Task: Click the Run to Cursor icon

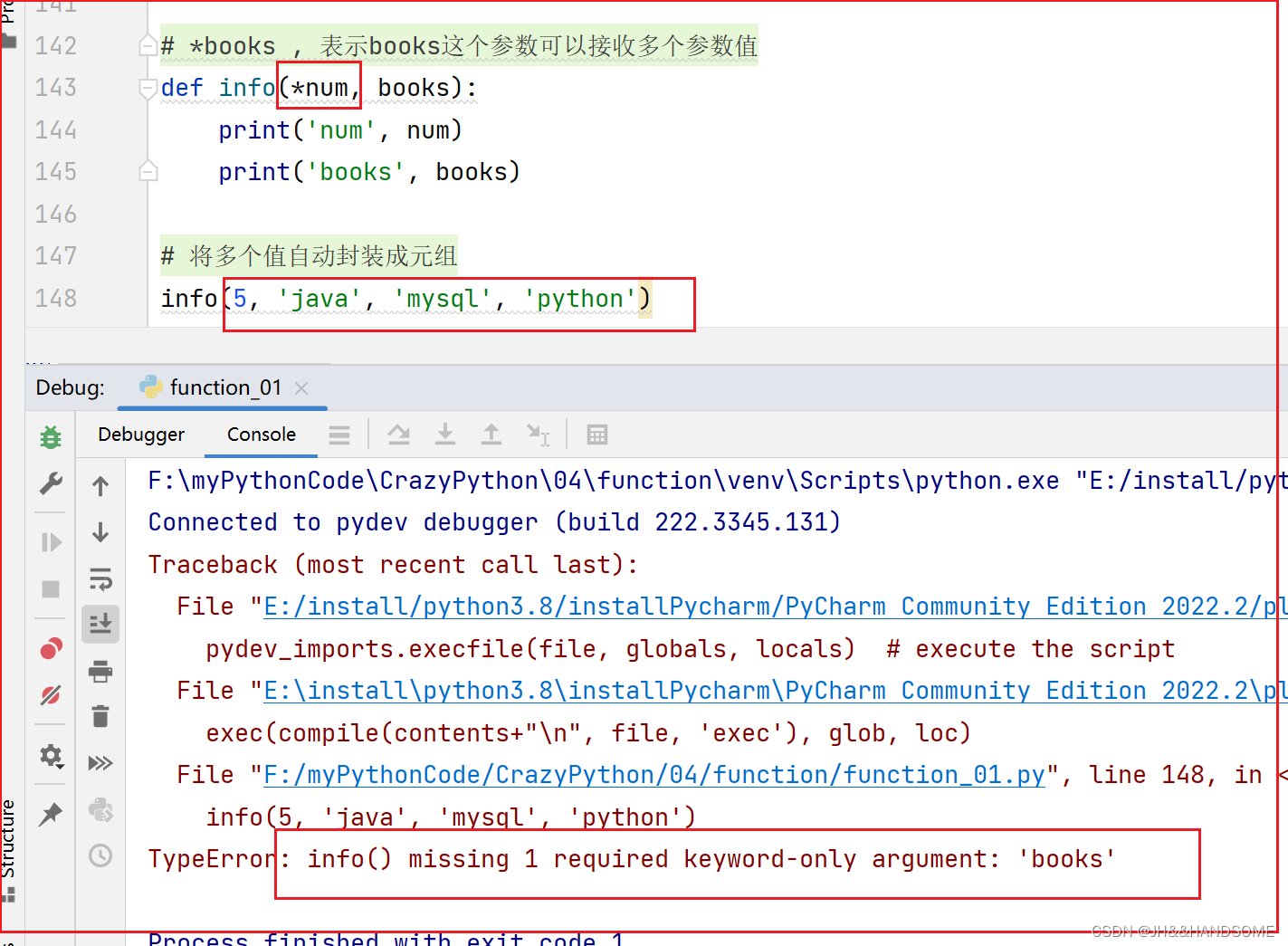Action: 539,435
